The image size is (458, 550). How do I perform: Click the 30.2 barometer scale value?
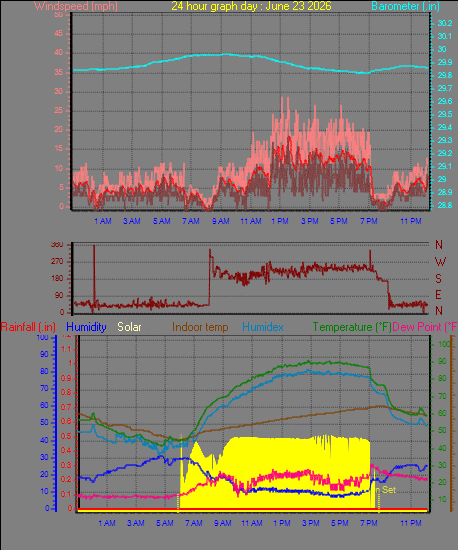pos(445,23)
